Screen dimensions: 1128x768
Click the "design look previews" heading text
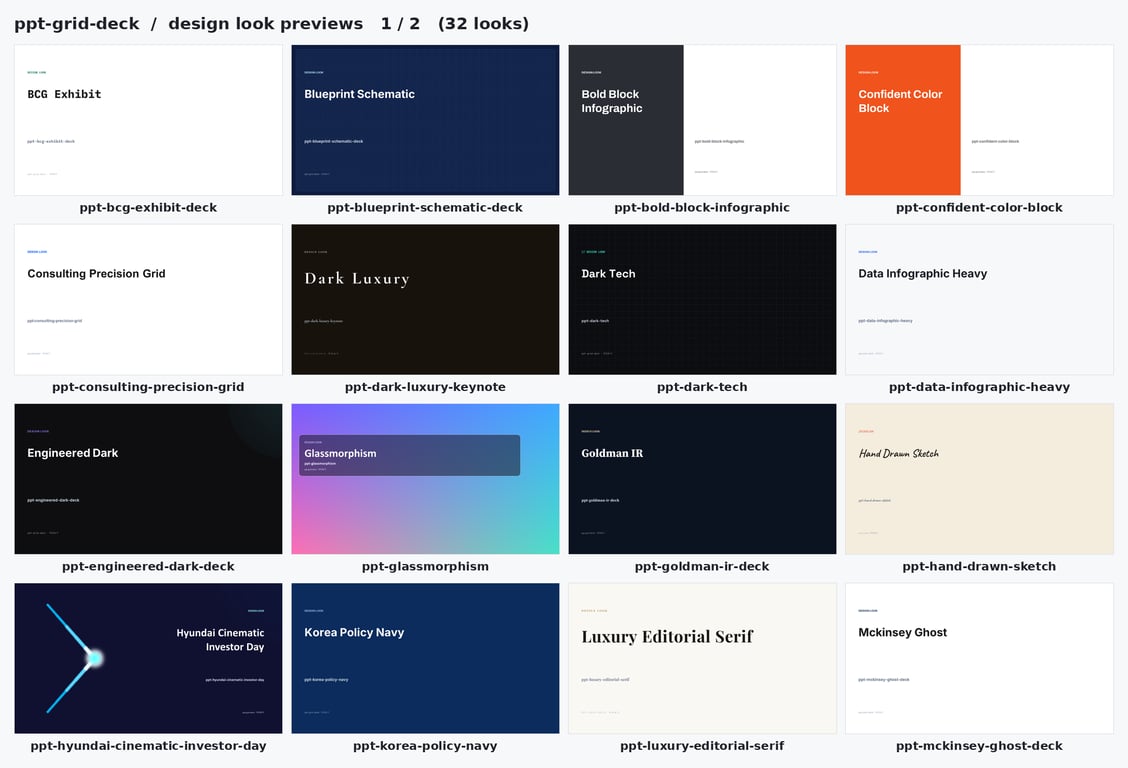(x=265, y=24)
